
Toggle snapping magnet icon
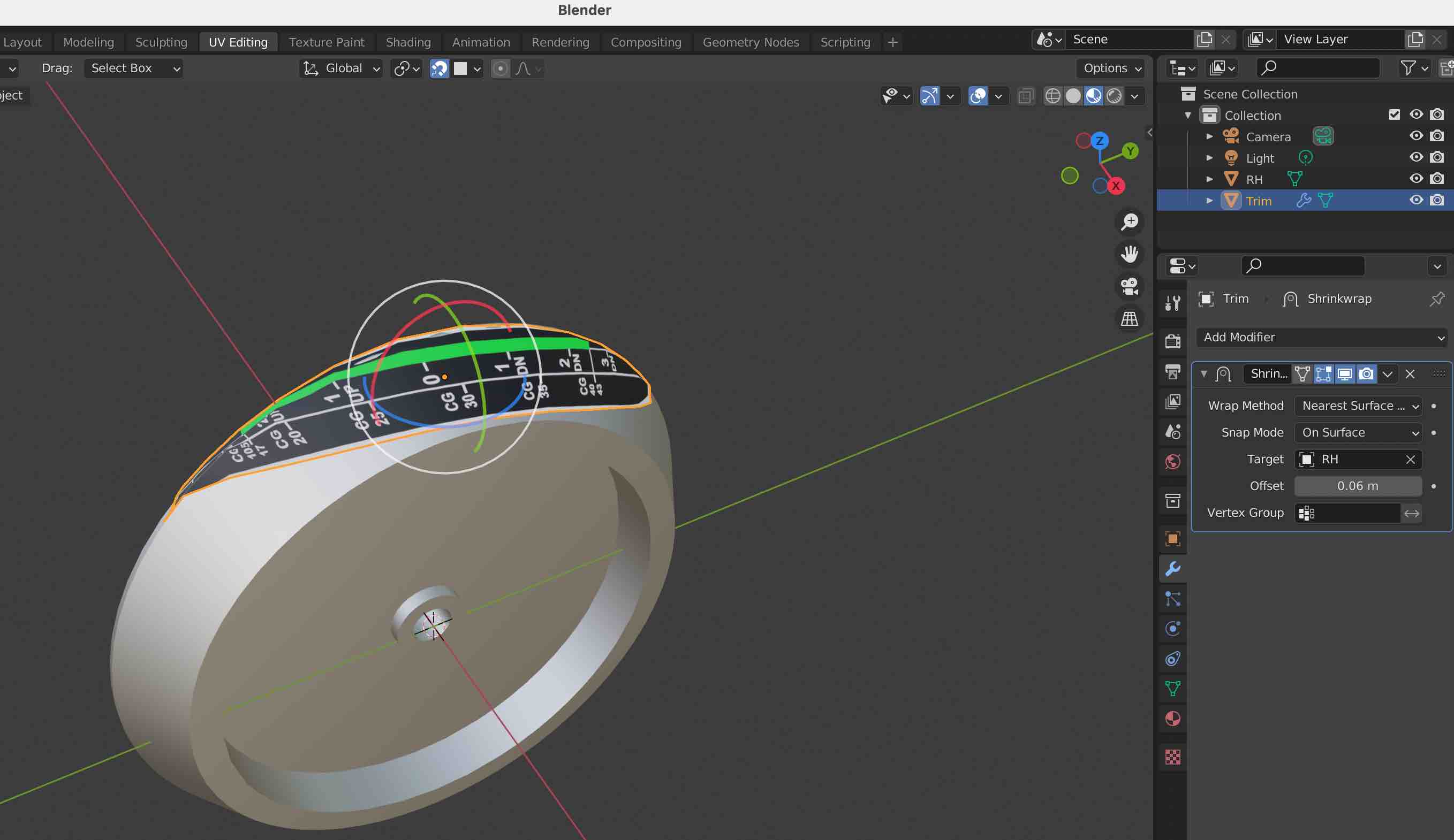coord(439,68)
